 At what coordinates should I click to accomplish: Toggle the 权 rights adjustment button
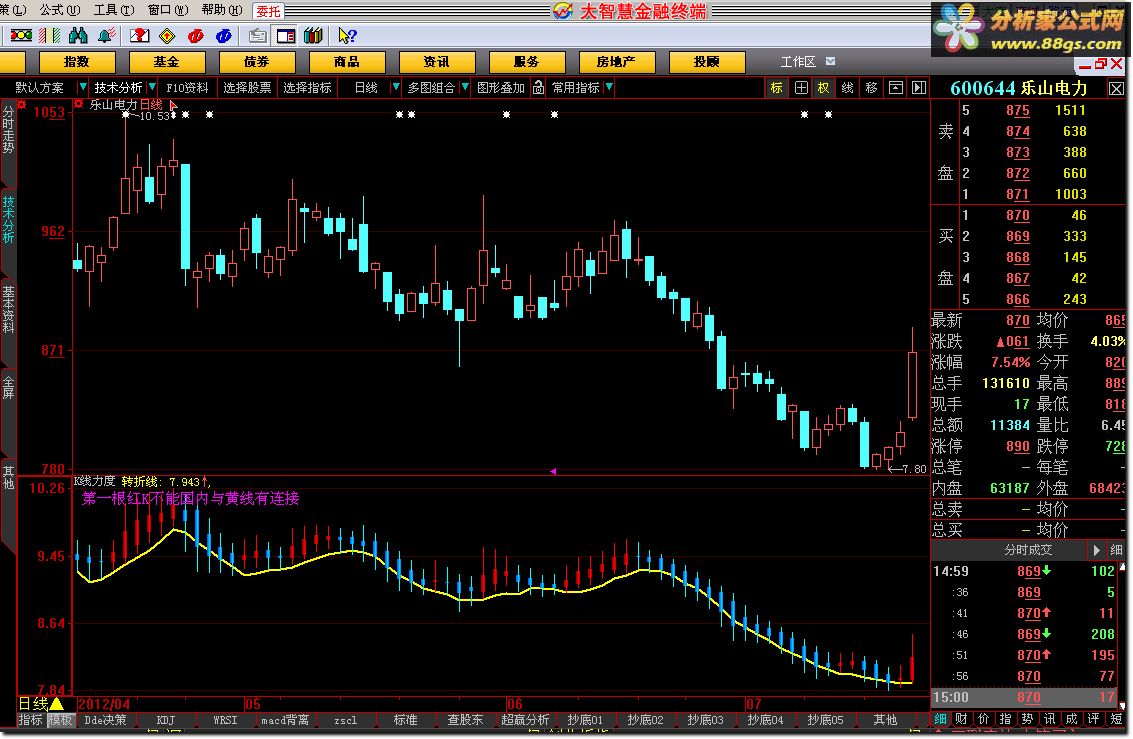pyautogui.click(x=824, y=87)
